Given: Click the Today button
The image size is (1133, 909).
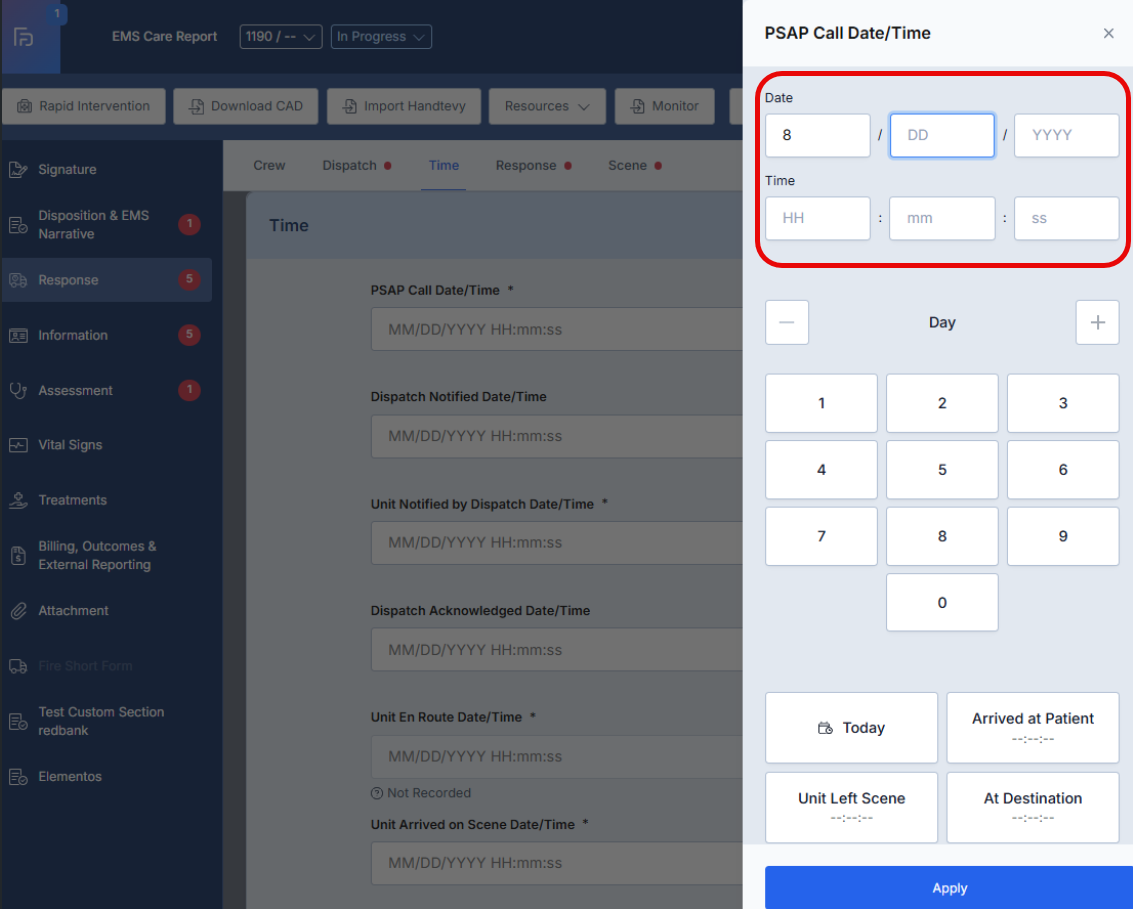Looking at the screenshot, I should 851,728.
